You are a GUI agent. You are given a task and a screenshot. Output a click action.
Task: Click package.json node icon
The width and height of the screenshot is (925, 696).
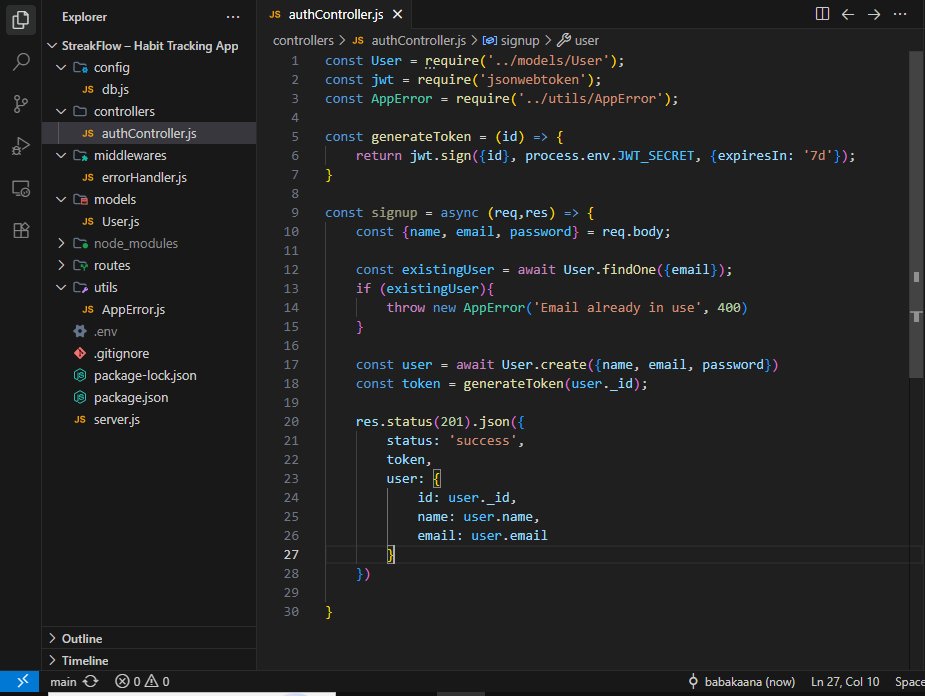click(80, 398)
